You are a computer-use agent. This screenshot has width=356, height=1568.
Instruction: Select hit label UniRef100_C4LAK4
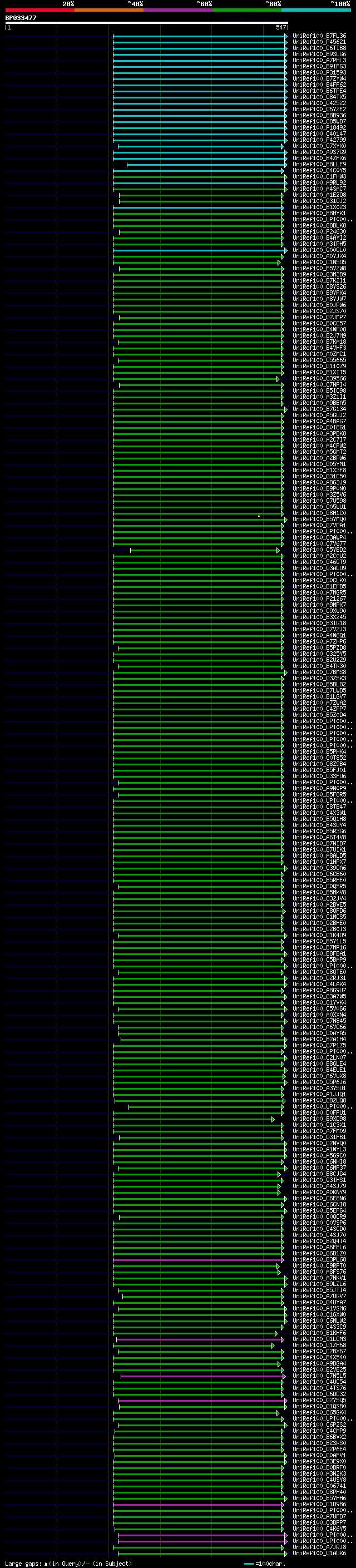pos(319,985)
